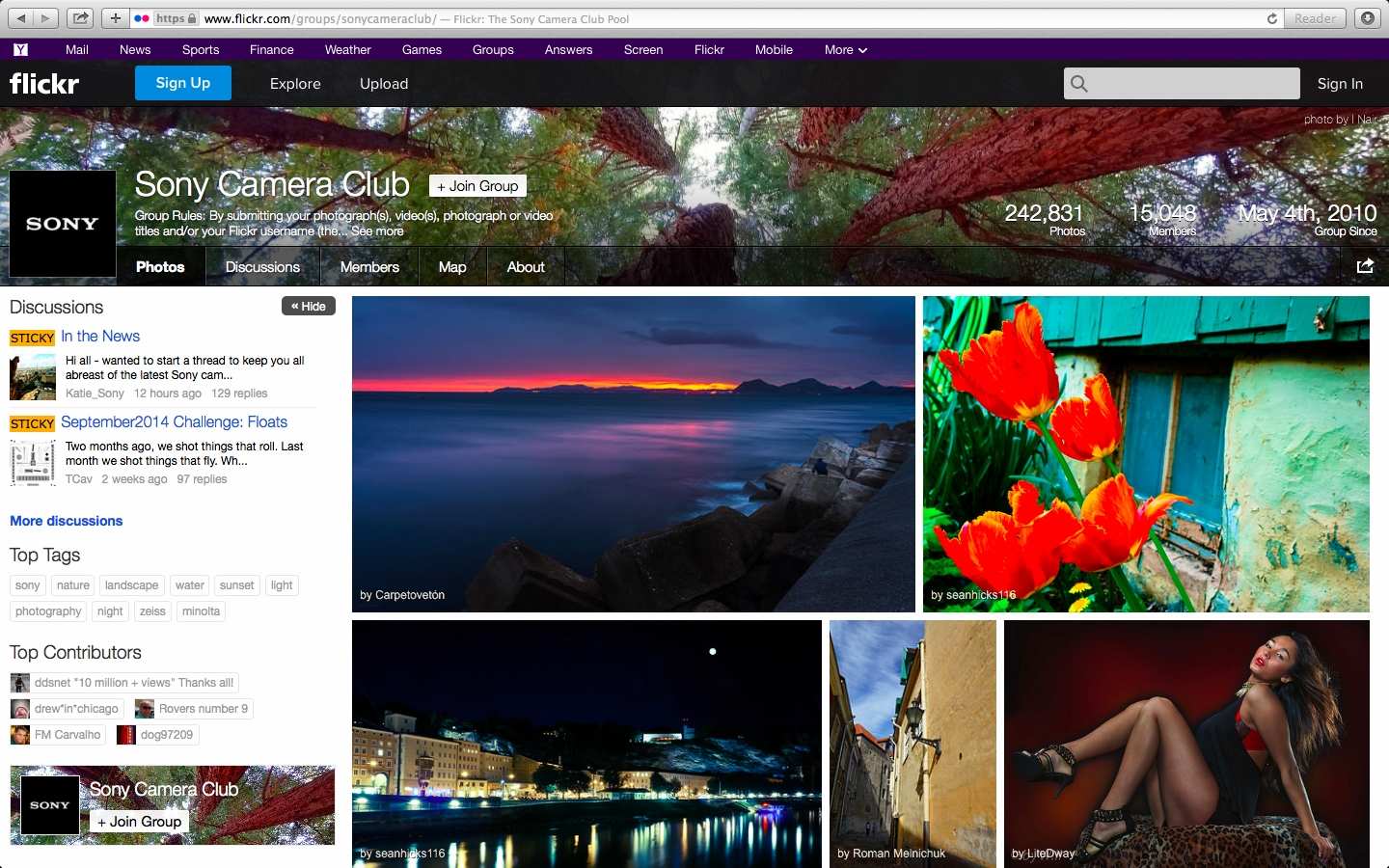Open September2014 Challenge: Floats discussion
This screenshot has width=1389, height=868.
[x=175, y=422]
